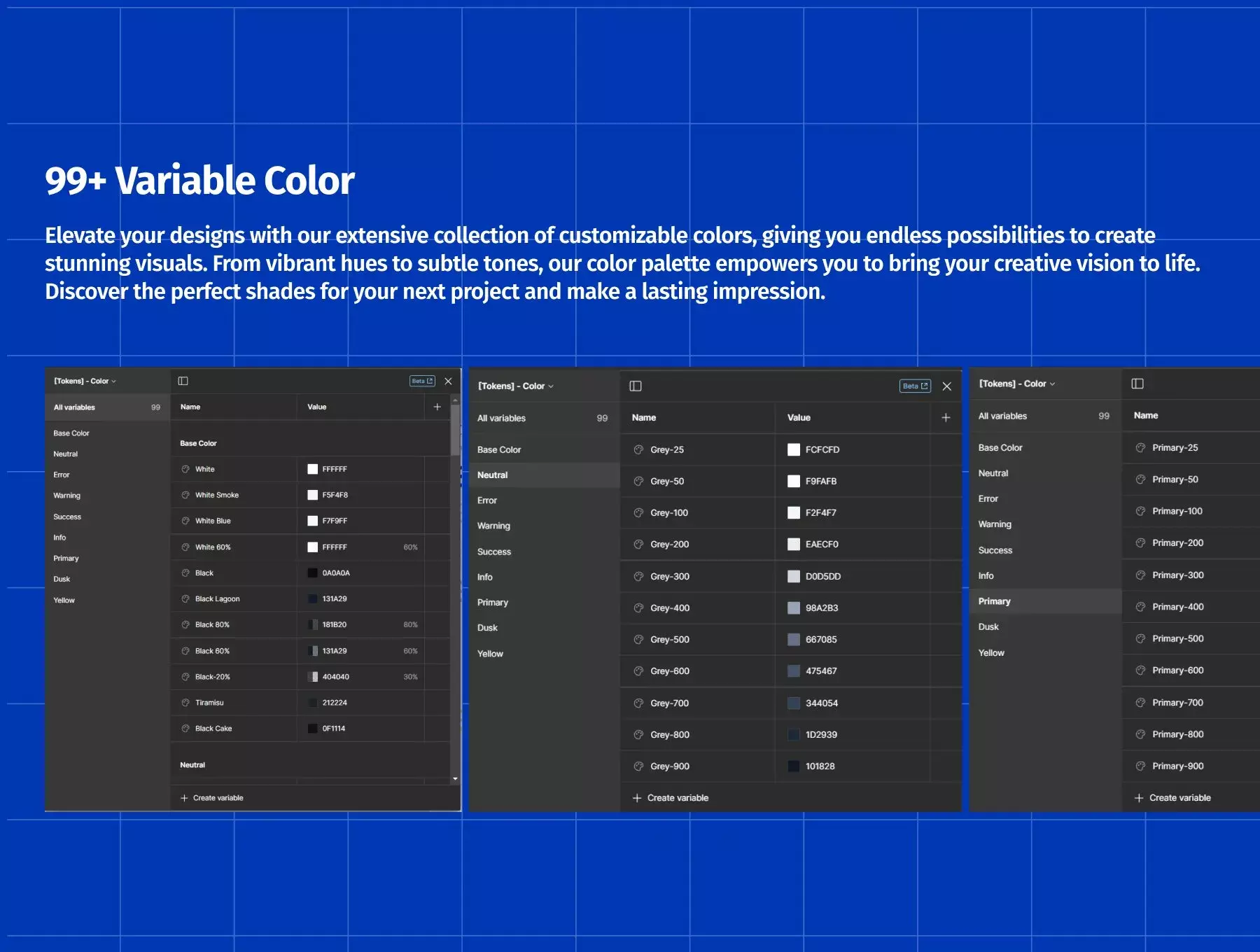The width and height of the screenshot is (1260, 952).
Task: Select All variables in right panel
Action: [x=1045, y=416]
